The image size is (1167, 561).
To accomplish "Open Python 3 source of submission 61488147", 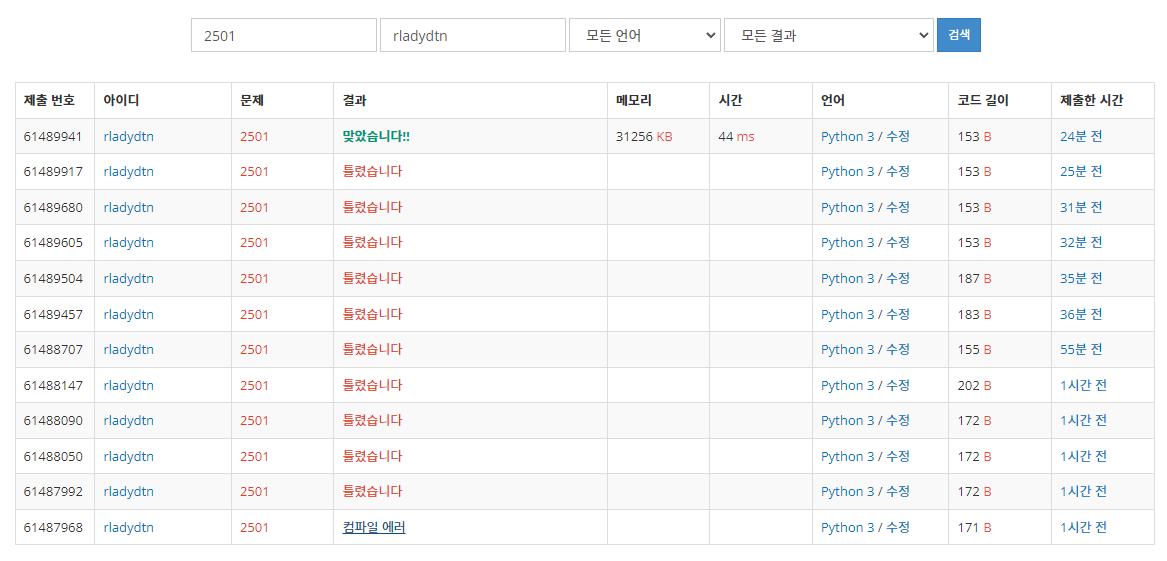I will point(848,385).
